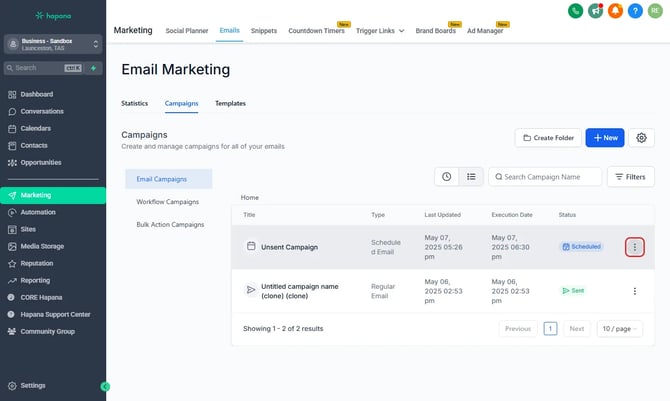The width and height of the screenshot is (670, 401).
Task: Click the Search Campaign Name field
Action: pos(545,177)
